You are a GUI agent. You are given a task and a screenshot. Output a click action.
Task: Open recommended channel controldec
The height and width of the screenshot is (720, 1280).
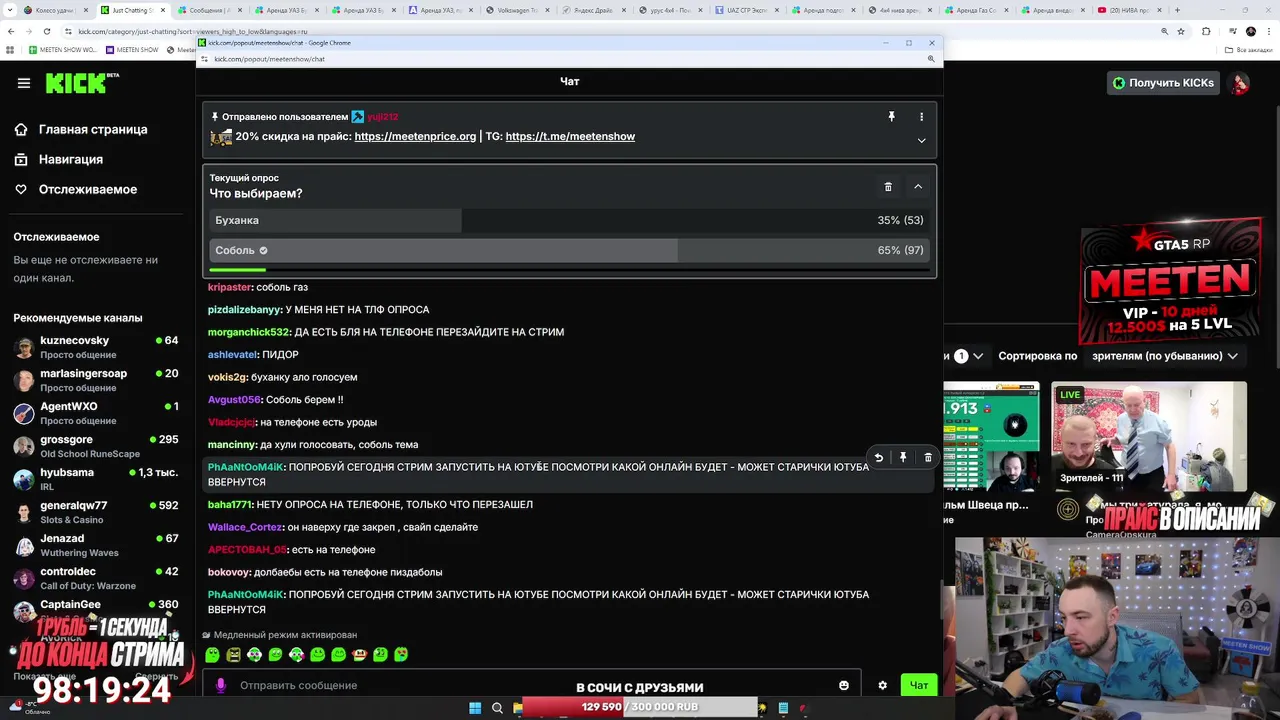click(x=96, y=578)
